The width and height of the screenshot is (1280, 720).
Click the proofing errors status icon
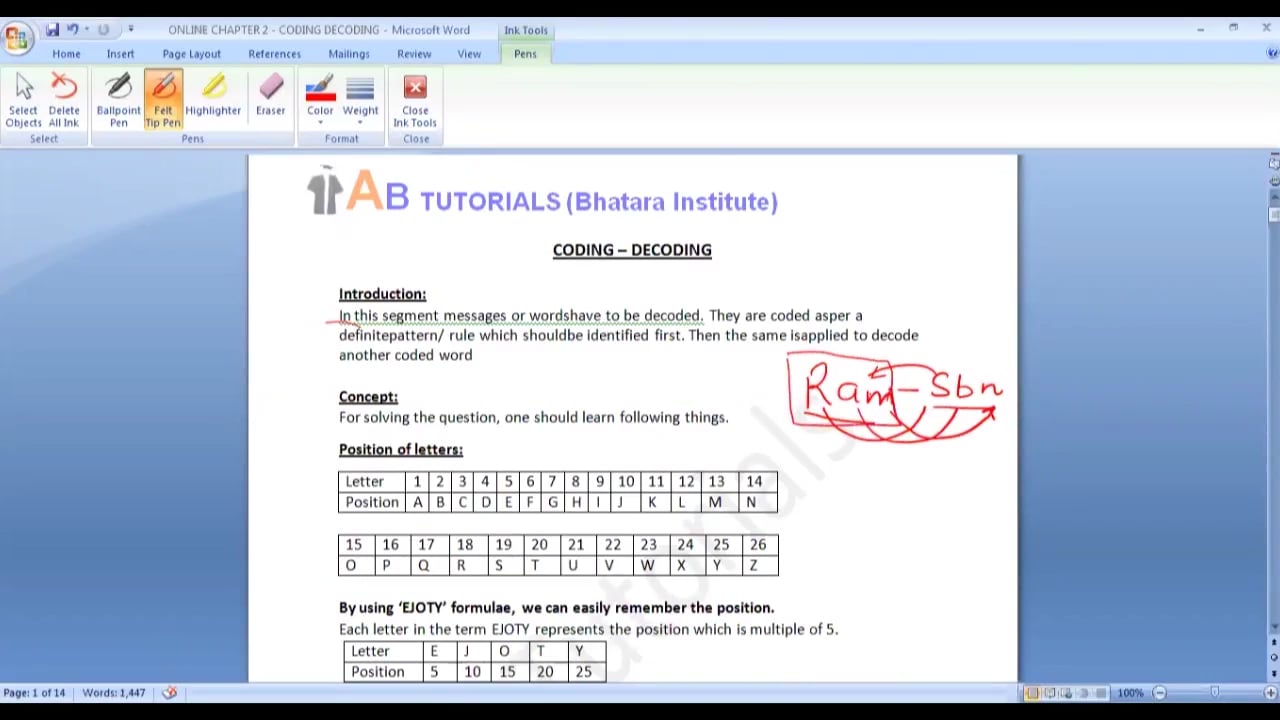169,693
